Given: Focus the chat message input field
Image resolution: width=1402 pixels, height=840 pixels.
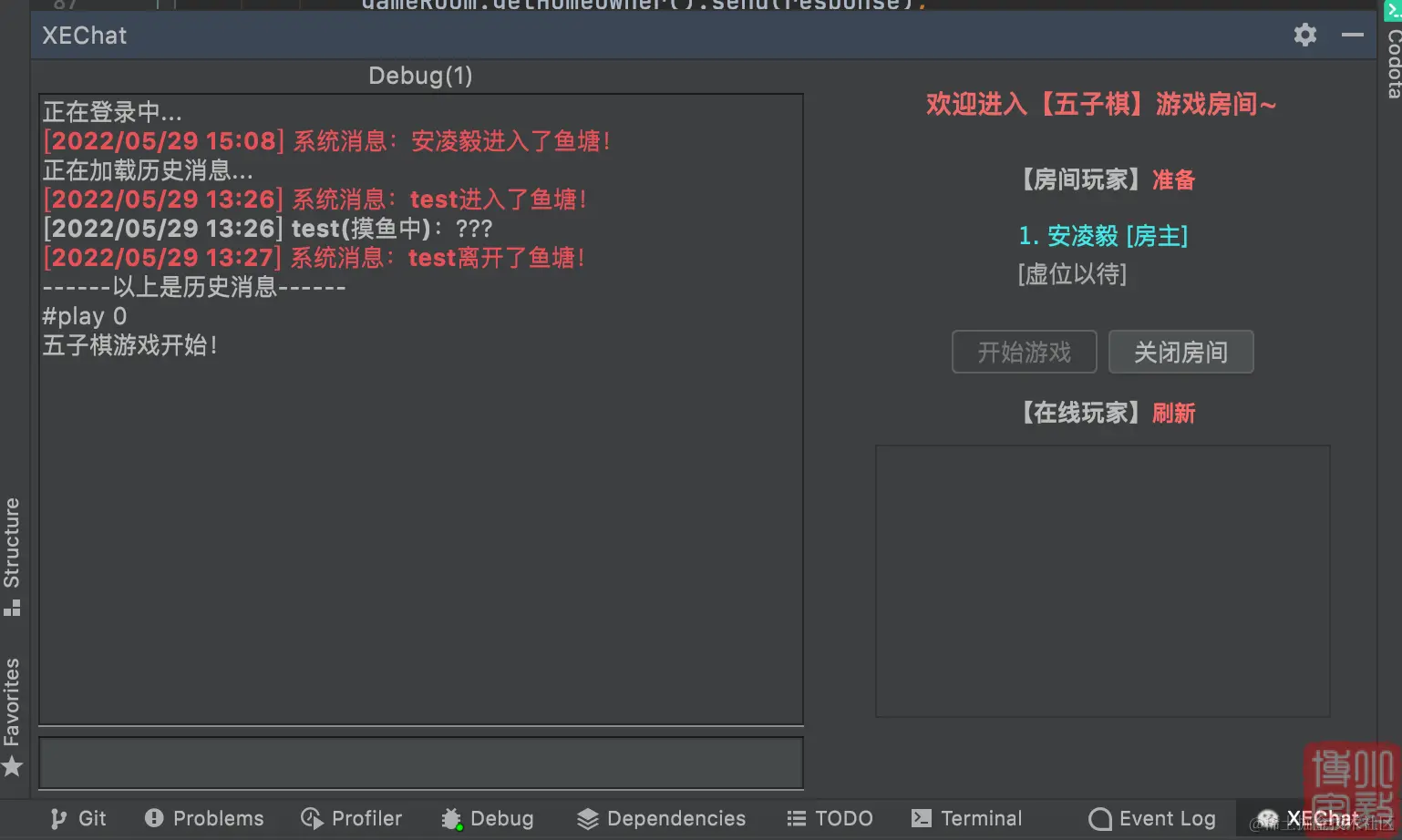Looking at the screenshot, I should tap(421, 763).
